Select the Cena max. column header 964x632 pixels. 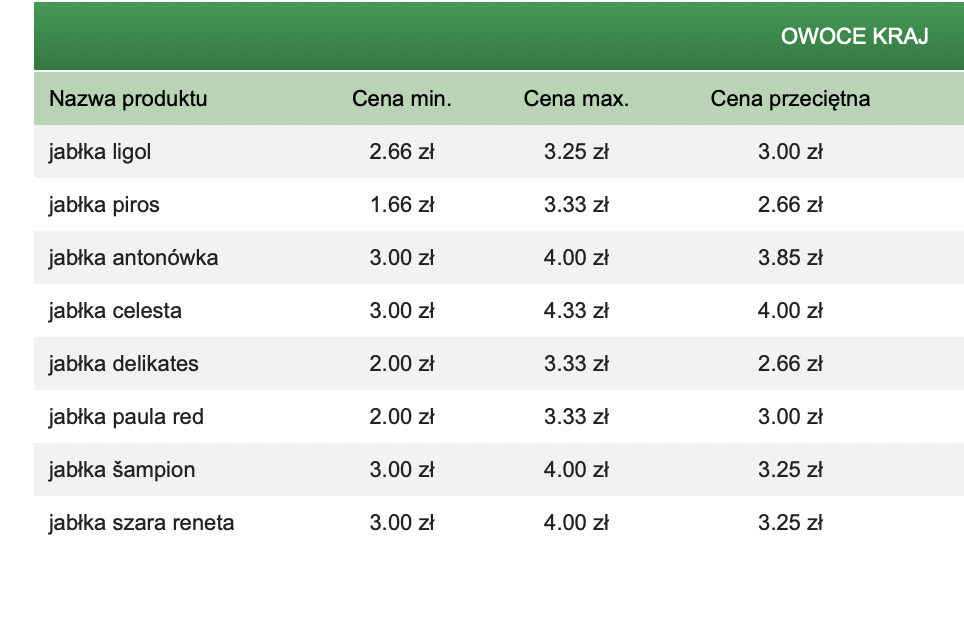[576, 99]
